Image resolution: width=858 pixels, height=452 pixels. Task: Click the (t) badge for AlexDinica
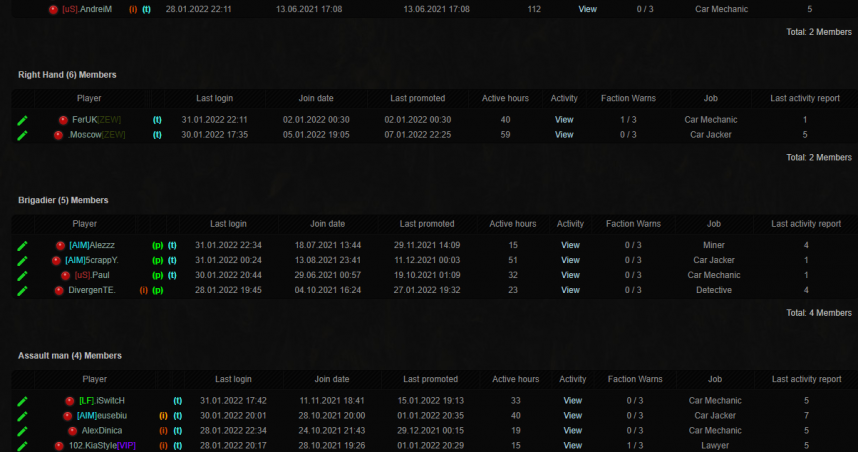(178, 431)
